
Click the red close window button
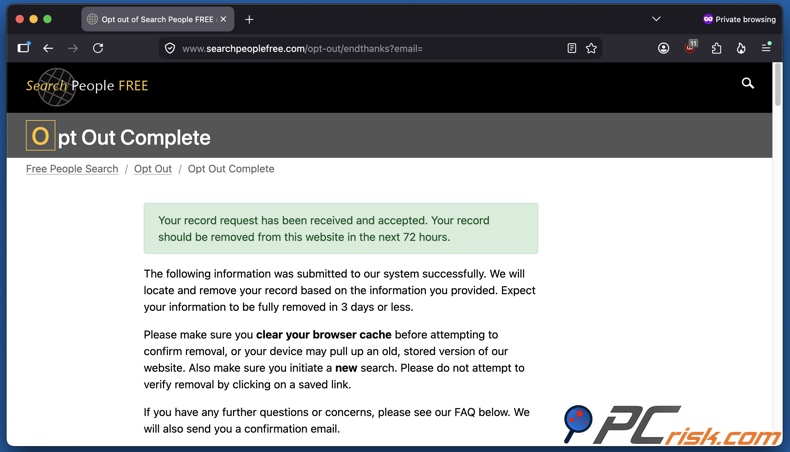point(20,19)
